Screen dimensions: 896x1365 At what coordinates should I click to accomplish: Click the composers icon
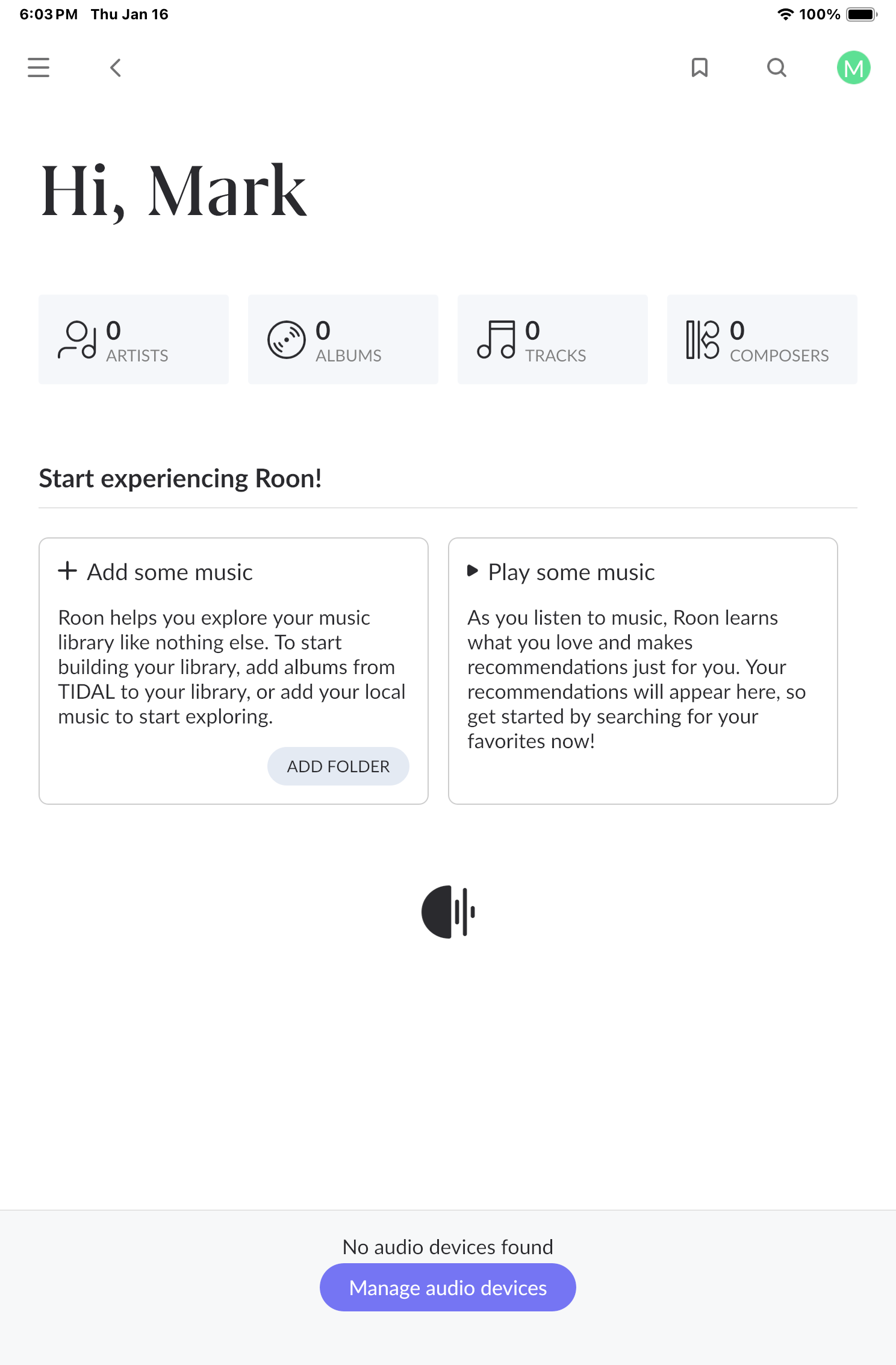703,340
